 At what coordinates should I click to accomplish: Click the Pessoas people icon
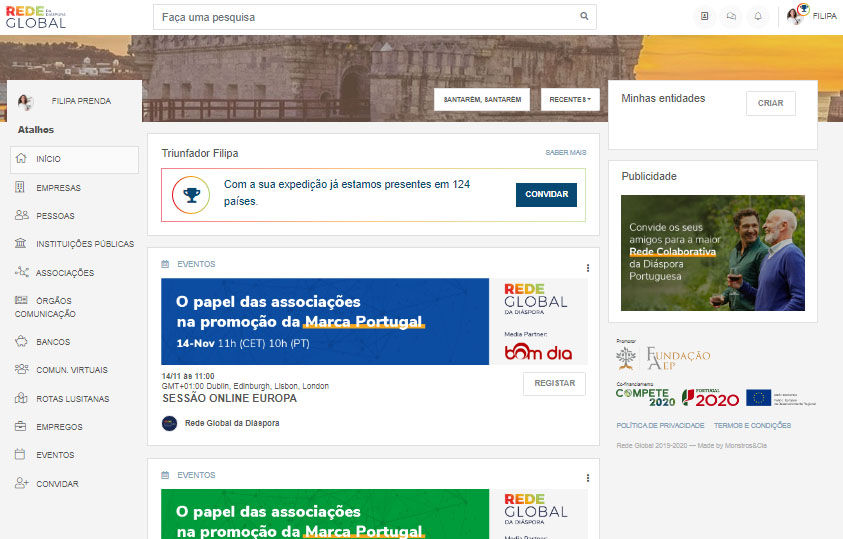pos(22,215)
